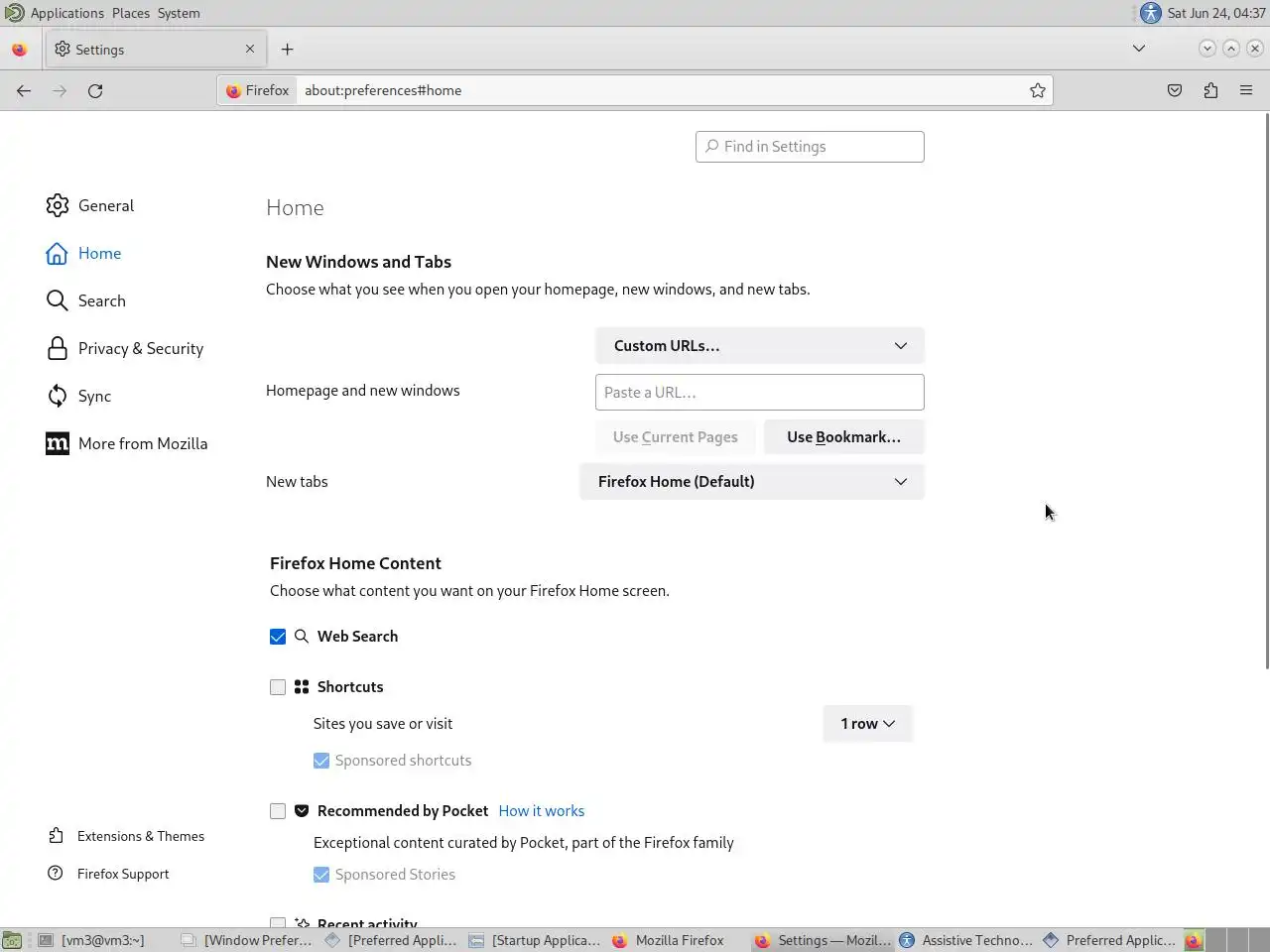Image resolution: width=1270 pixels, height=952 pixels.
Task: Click the Use Bookmark button
Action: 844,436
